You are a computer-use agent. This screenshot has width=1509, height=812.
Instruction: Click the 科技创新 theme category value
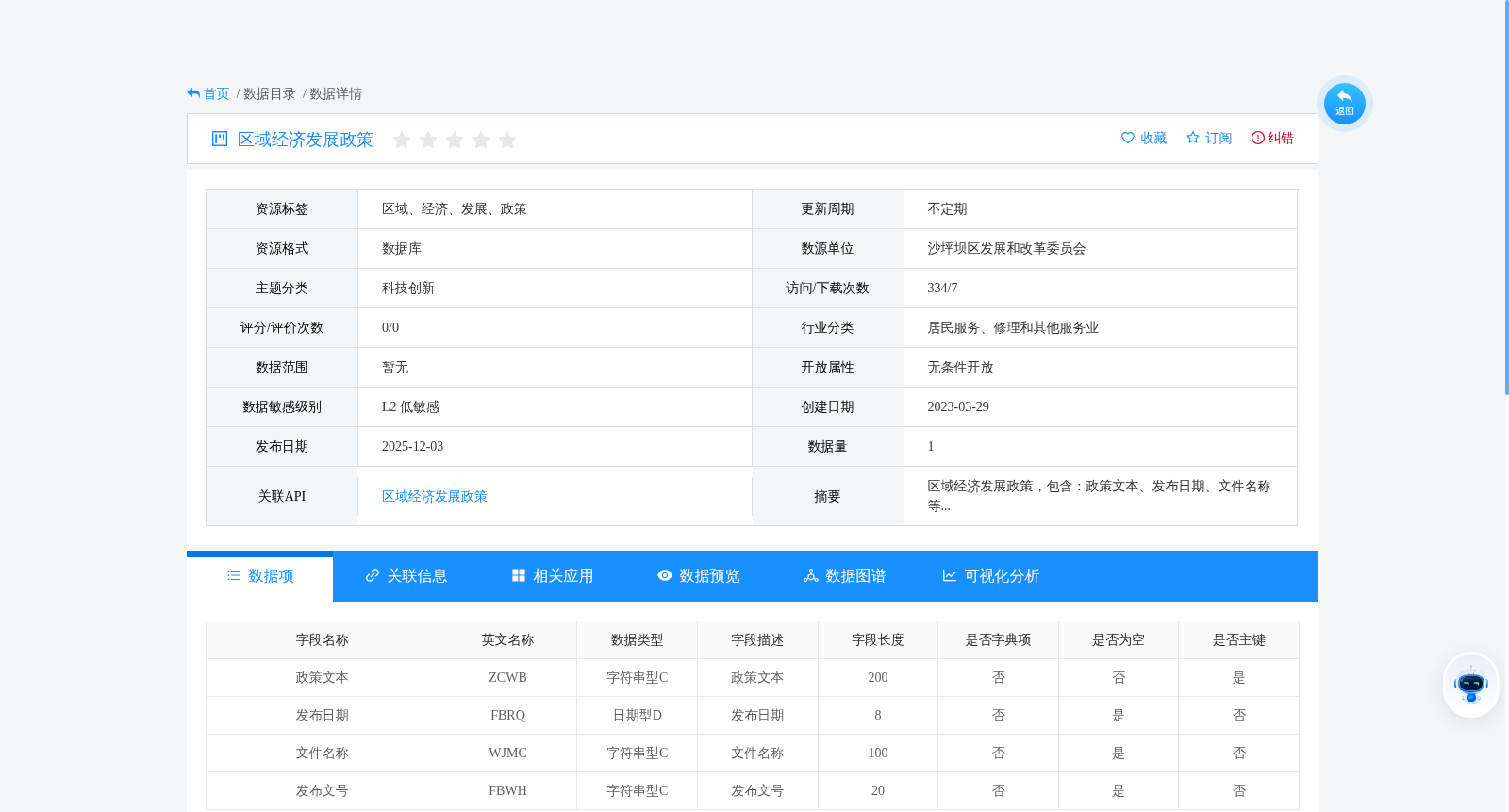point(408,289)
